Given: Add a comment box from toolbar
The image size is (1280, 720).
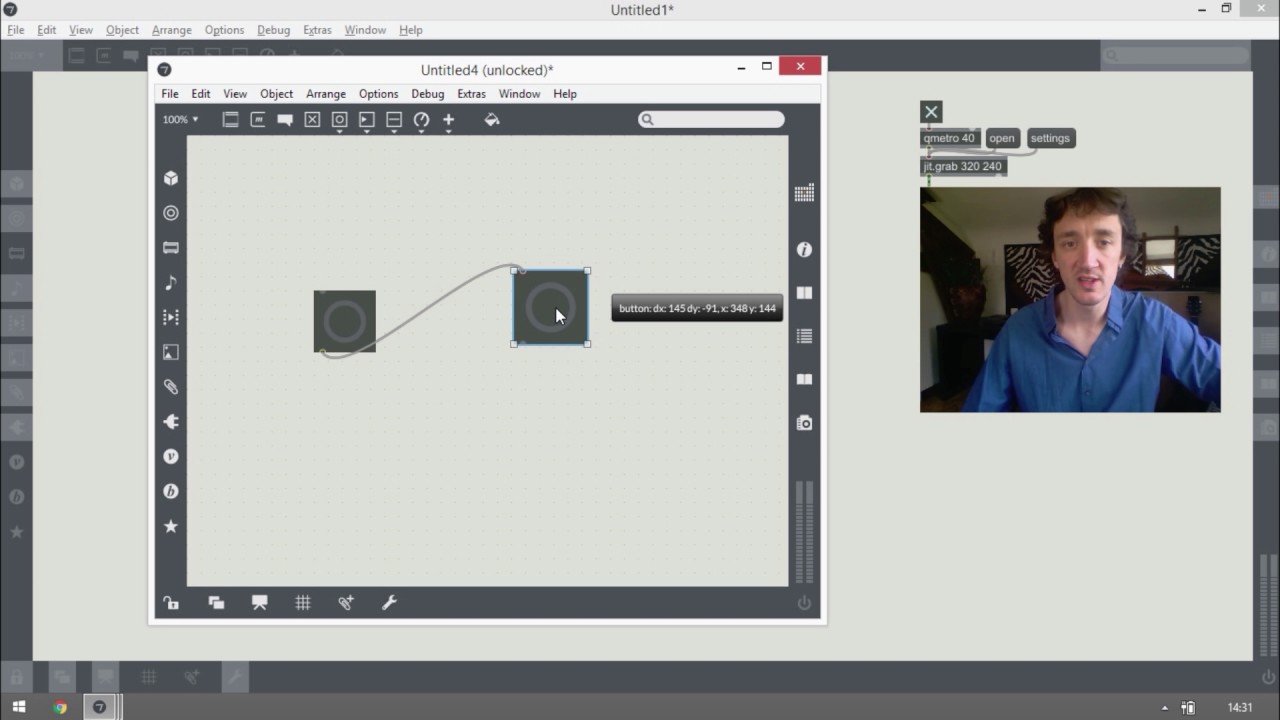Looking at the screenshot, I should [285, 119].
